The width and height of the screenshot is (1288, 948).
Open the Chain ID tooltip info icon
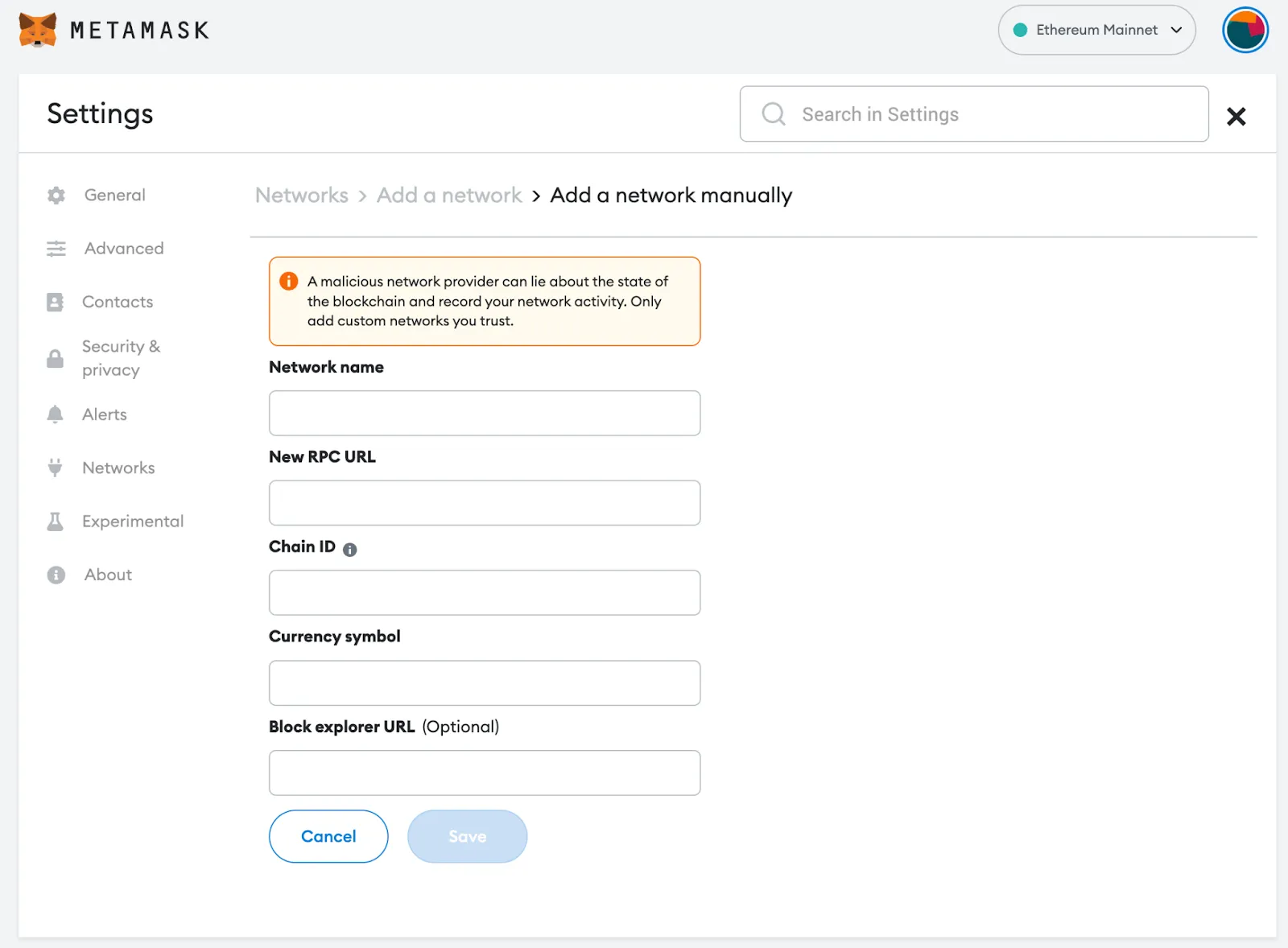click(349, 550)
